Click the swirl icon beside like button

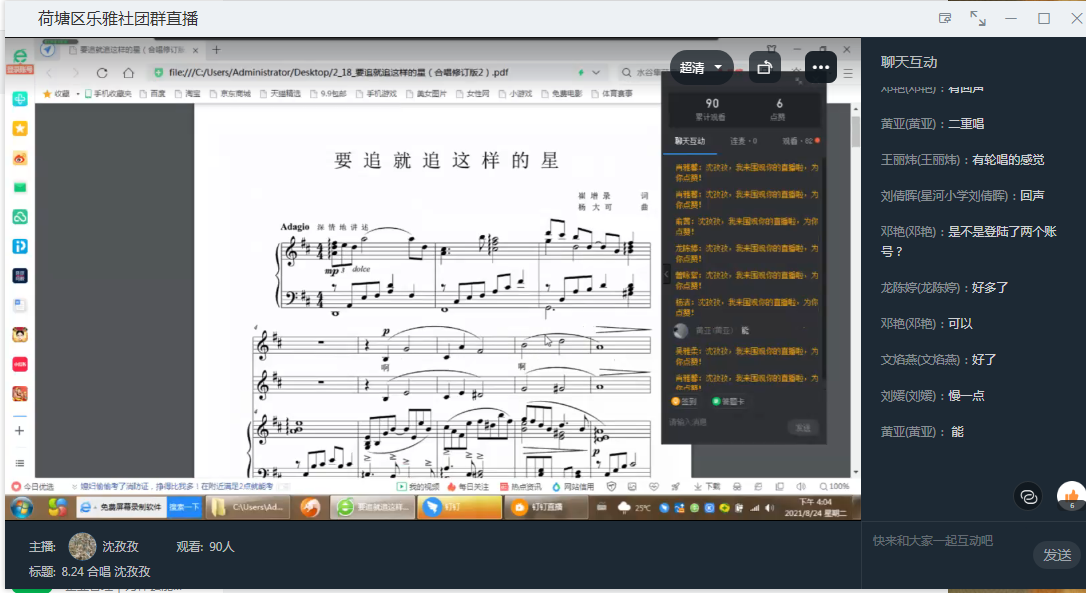(1028, 495)
